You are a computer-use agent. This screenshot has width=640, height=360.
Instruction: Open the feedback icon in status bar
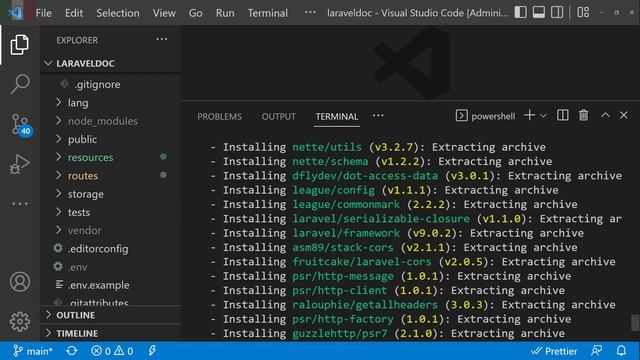click(597, 351)
